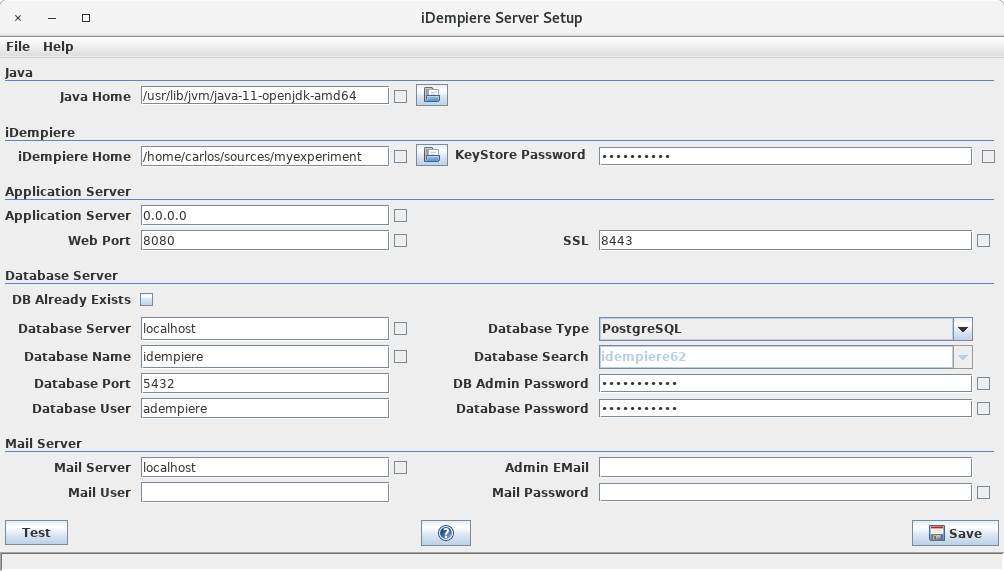Click the Application Server address field

click(x=264, y=215)
